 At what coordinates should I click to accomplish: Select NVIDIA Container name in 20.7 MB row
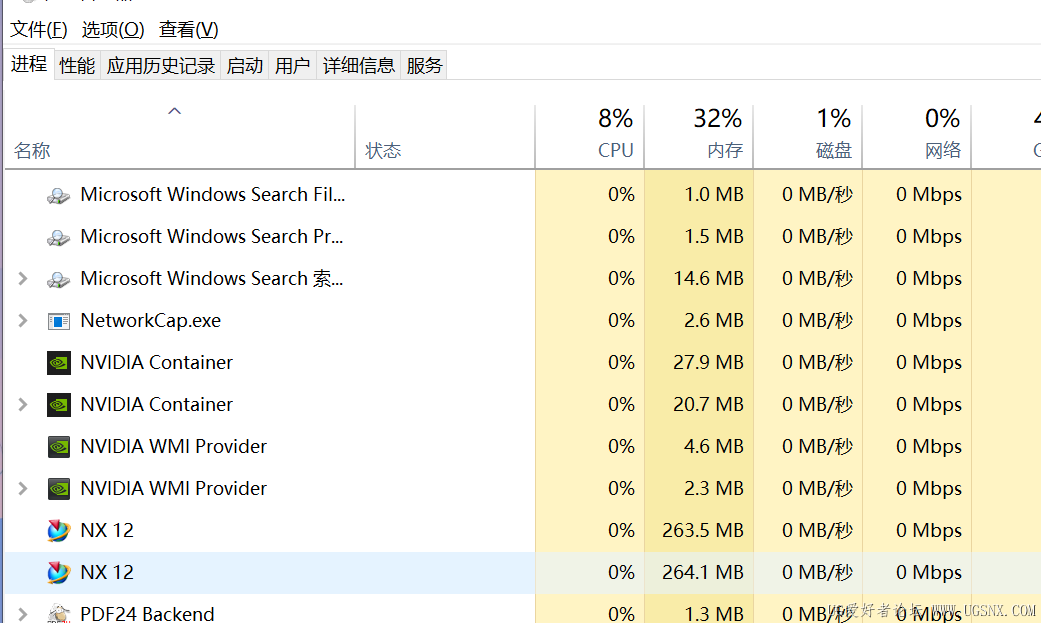[157, 404]
